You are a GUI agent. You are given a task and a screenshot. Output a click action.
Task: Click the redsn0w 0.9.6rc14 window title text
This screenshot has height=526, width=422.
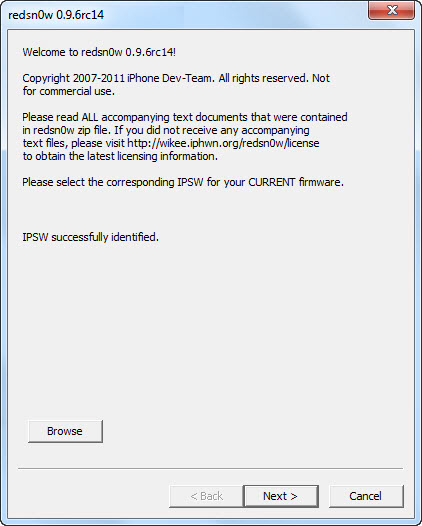click(56, 15)
